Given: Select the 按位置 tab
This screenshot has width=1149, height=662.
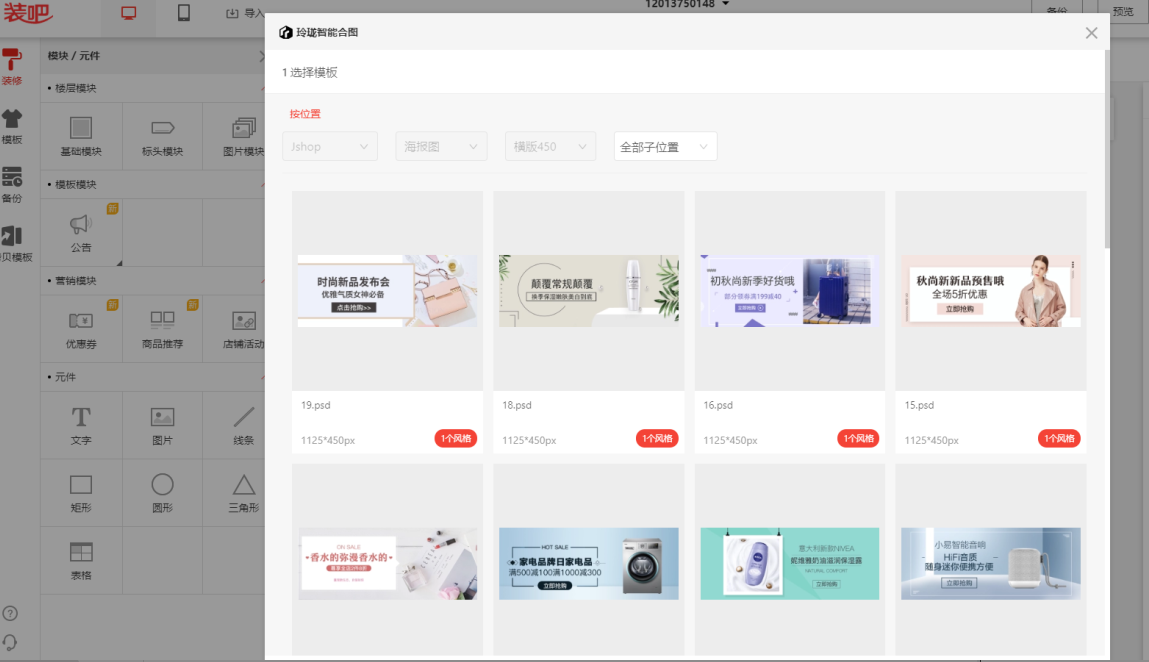Looking at the screenshot, I should click(305, 114).
